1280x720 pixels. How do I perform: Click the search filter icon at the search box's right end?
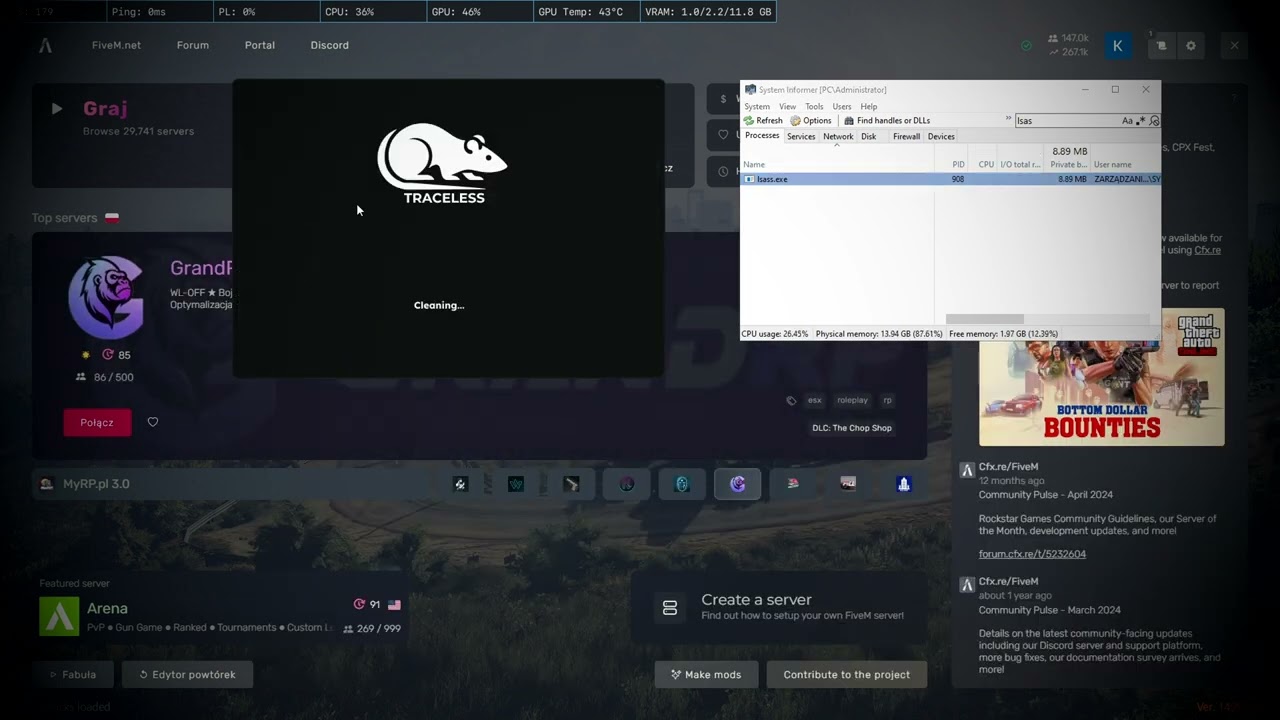tap(1154, 120)
